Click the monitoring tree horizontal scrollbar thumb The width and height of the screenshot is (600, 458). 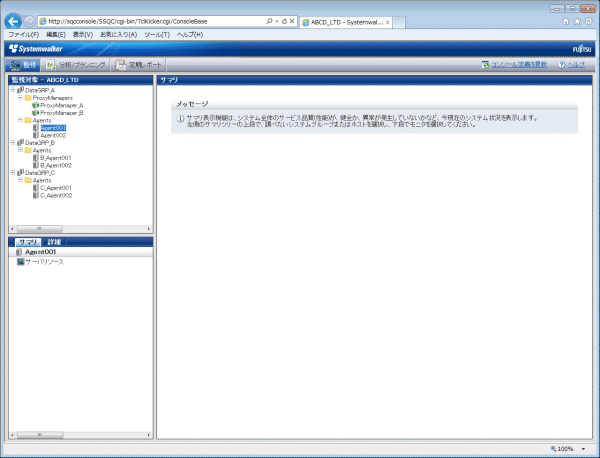click(39, 229)
